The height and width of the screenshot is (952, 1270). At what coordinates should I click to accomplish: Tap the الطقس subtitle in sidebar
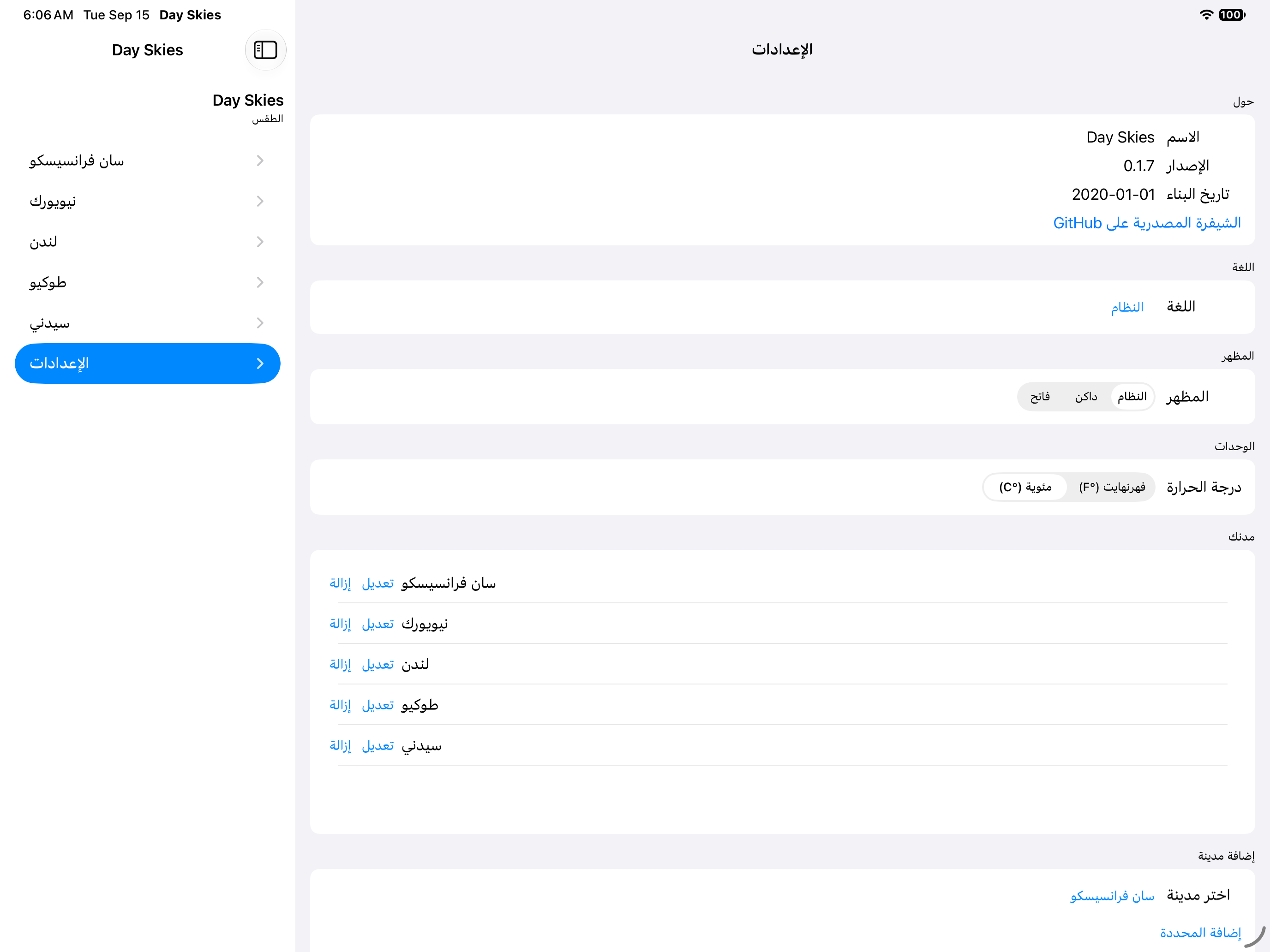tap(268, 119)
